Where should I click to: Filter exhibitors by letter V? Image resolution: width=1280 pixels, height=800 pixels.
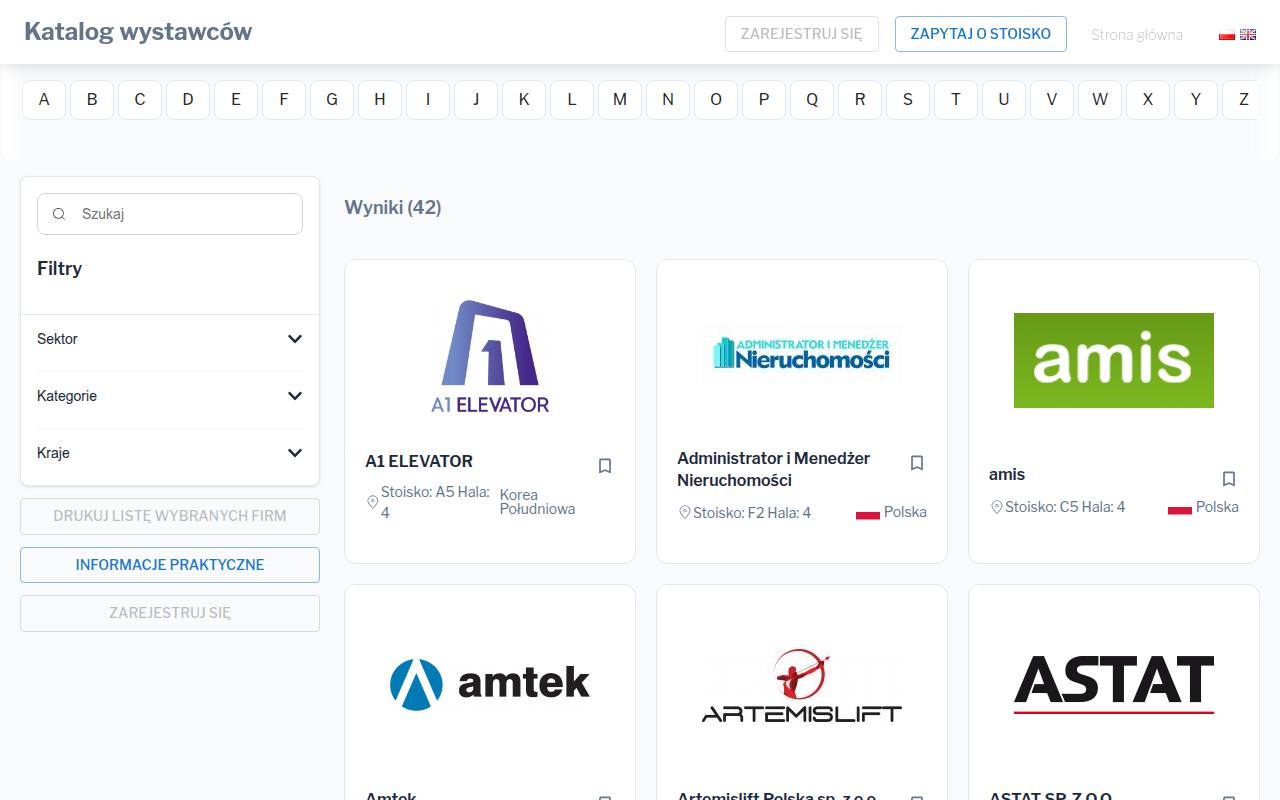[1052, 100]
